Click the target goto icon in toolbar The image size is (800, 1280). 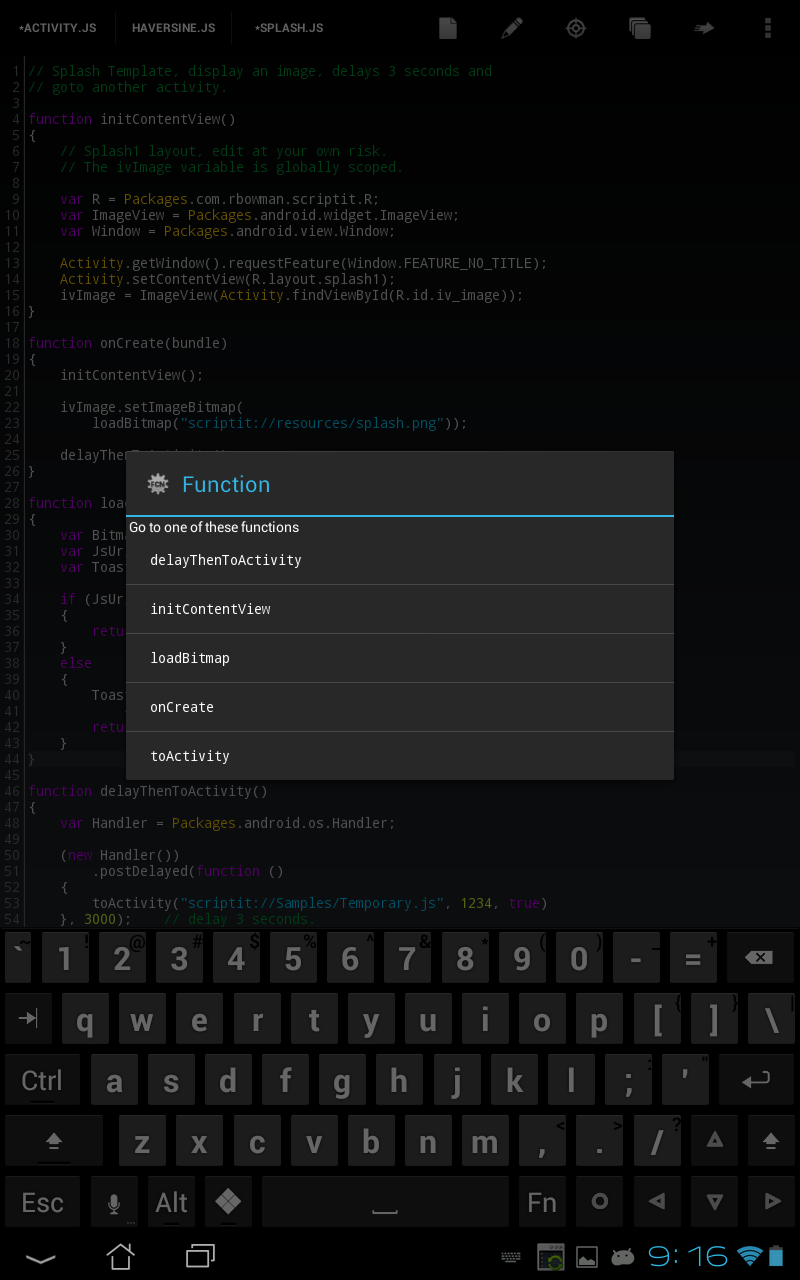click(575, 28)
